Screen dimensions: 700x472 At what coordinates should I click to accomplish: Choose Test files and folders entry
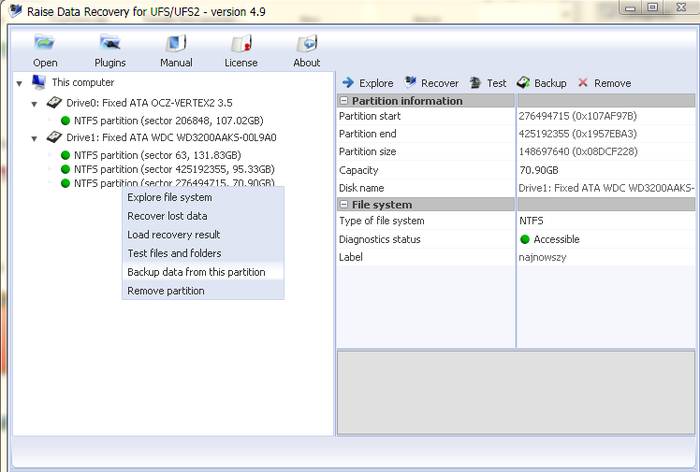click(x=203, y=253)
